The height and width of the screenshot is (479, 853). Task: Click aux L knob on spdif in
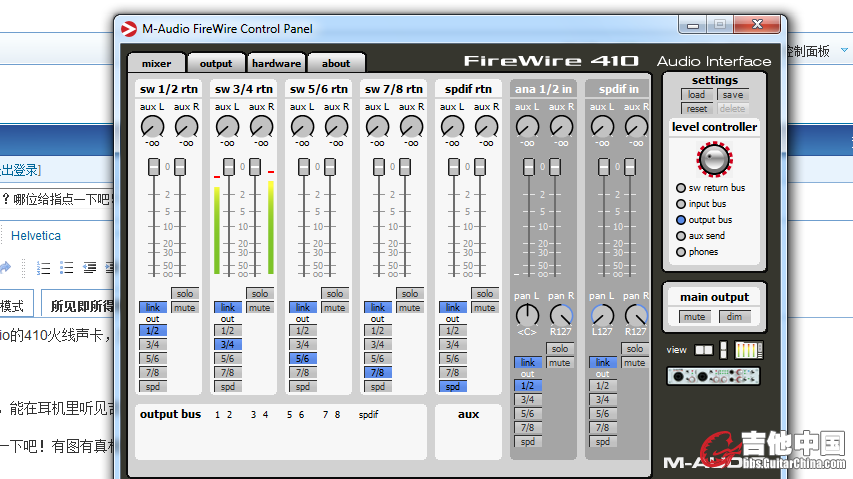pos(602,127)
